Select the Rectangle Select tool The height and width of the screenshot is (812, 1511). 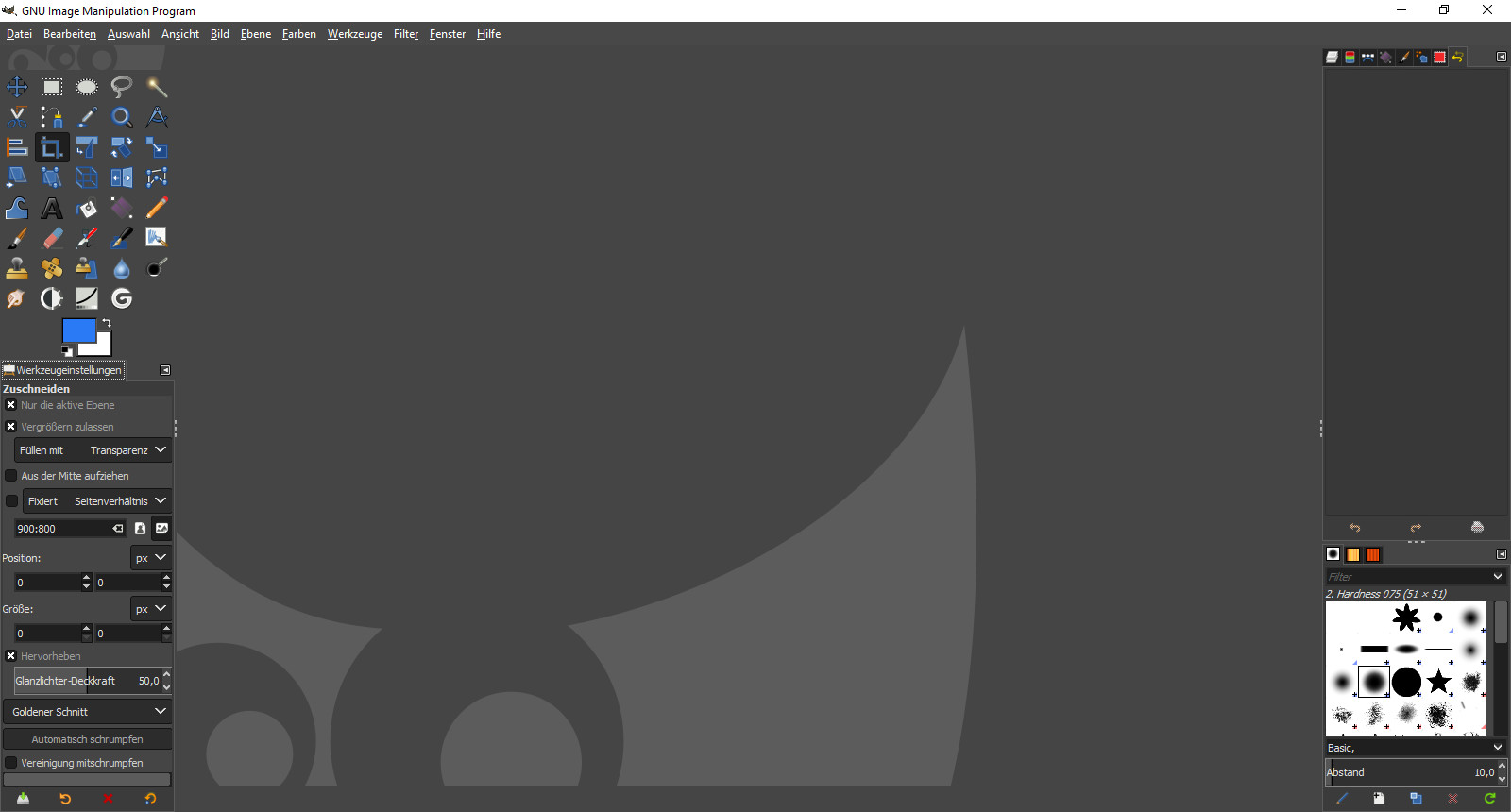click(52, 87)
